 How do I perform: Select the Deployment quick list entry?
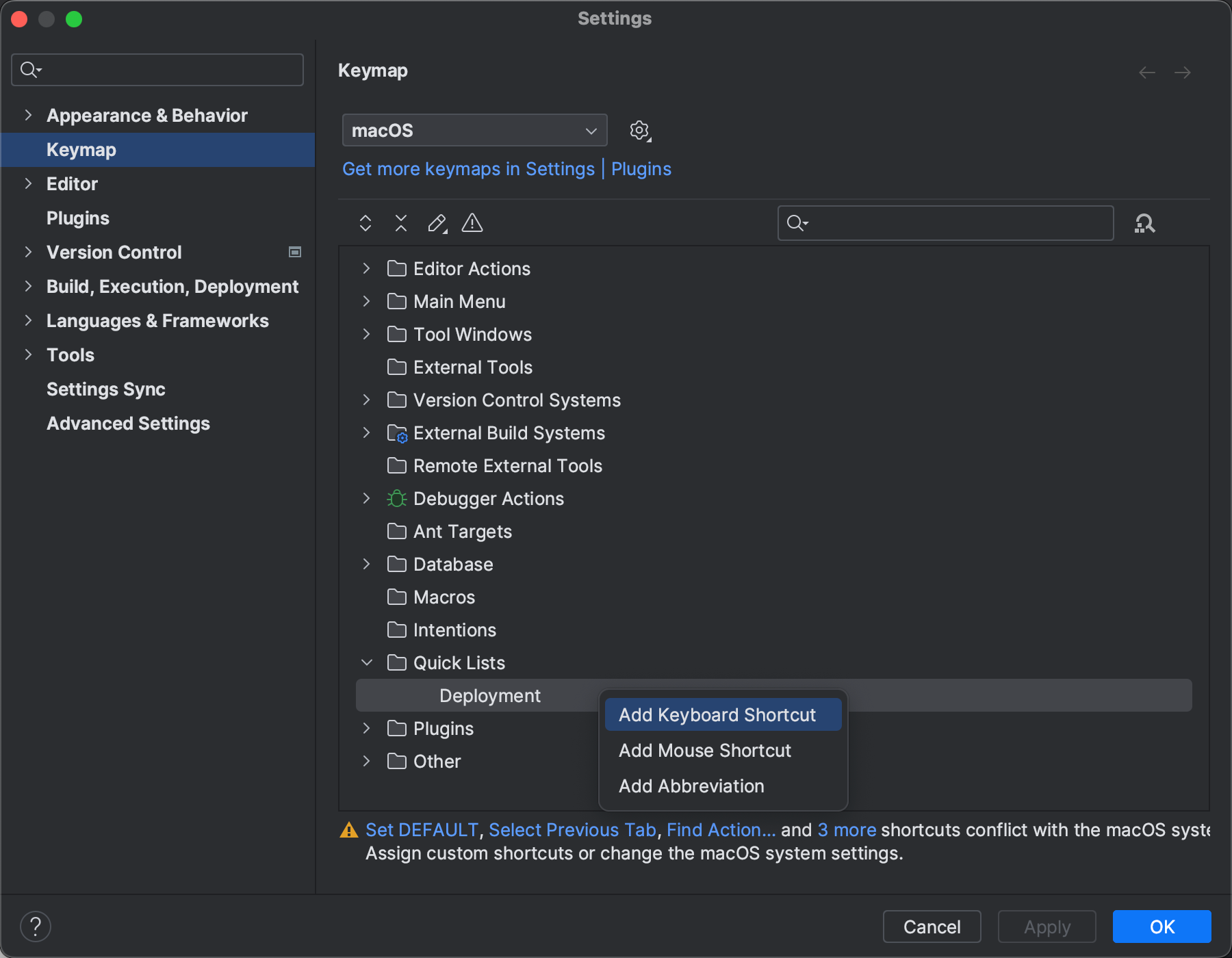coord(489,695)
